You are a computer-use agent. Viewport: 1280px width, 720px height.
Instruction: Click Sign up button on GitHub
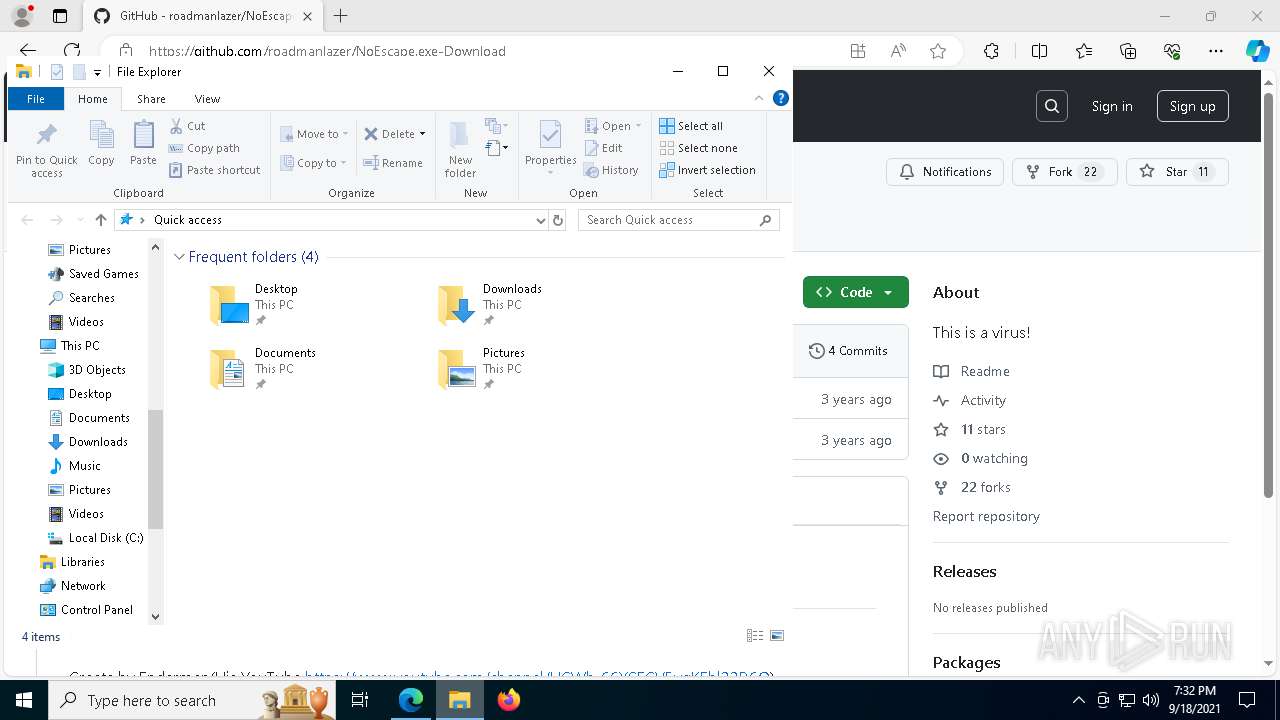1193,106
